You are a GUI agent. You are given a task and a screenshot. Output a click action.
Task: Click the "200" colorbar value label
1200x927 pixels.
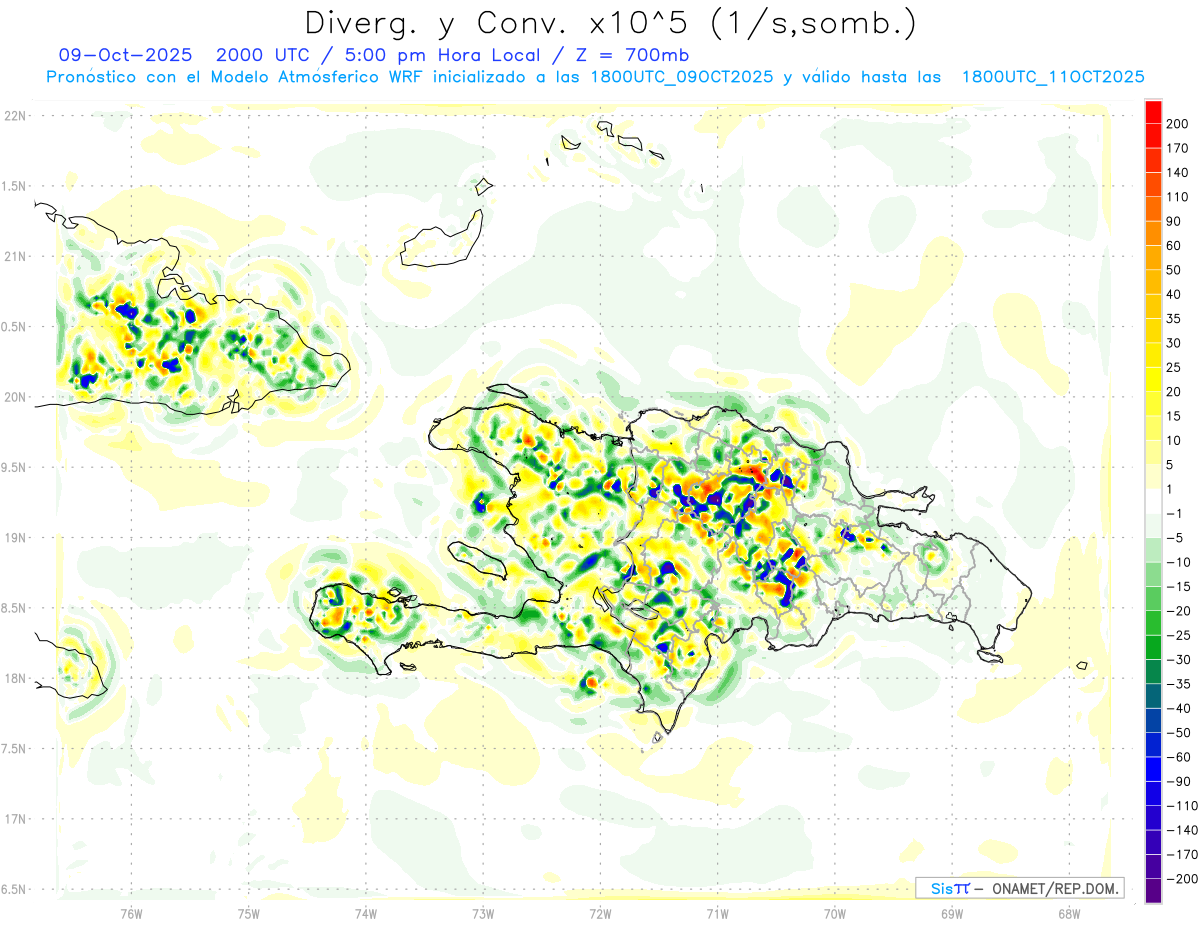(1177, 124)
